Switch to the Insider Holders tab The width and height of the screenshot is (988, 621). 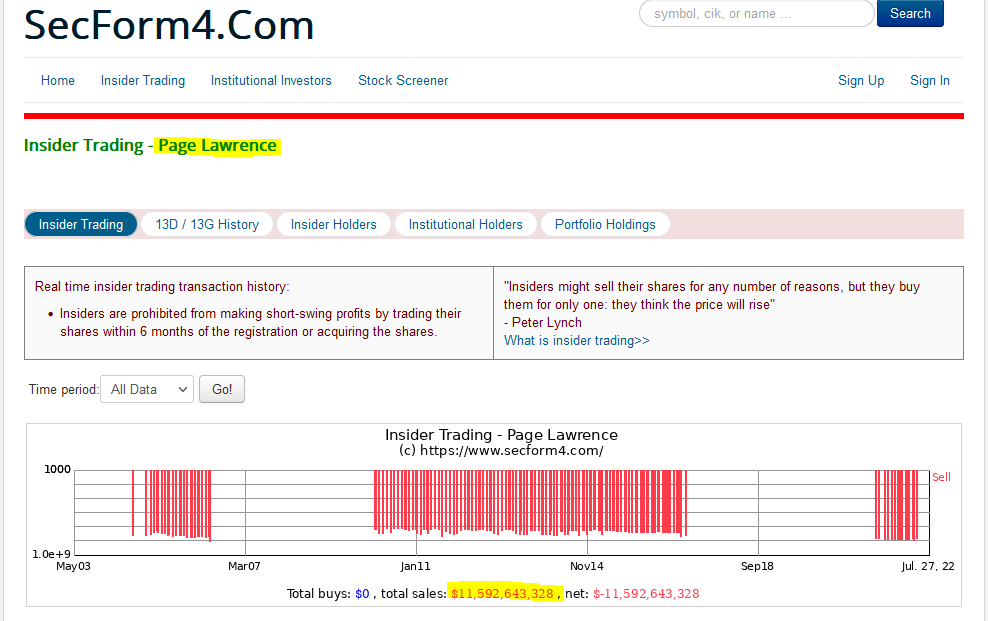tap(334, 225)
